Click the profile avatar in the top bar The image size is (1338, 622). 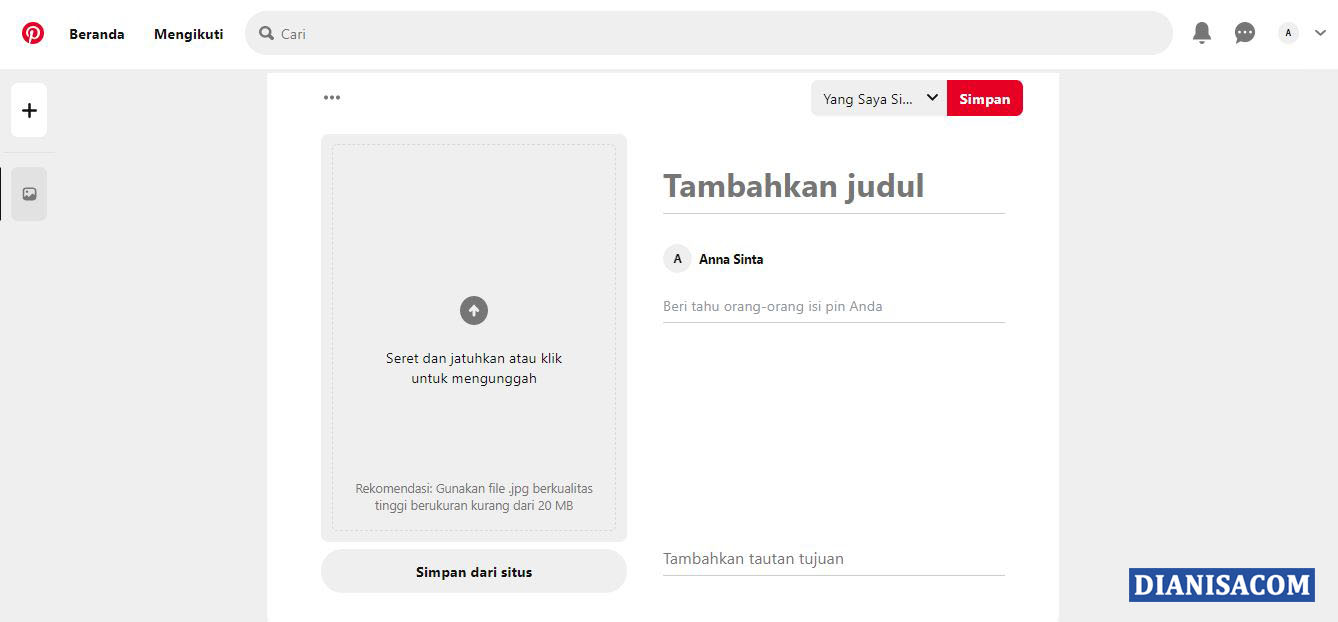coord(1287,32)
